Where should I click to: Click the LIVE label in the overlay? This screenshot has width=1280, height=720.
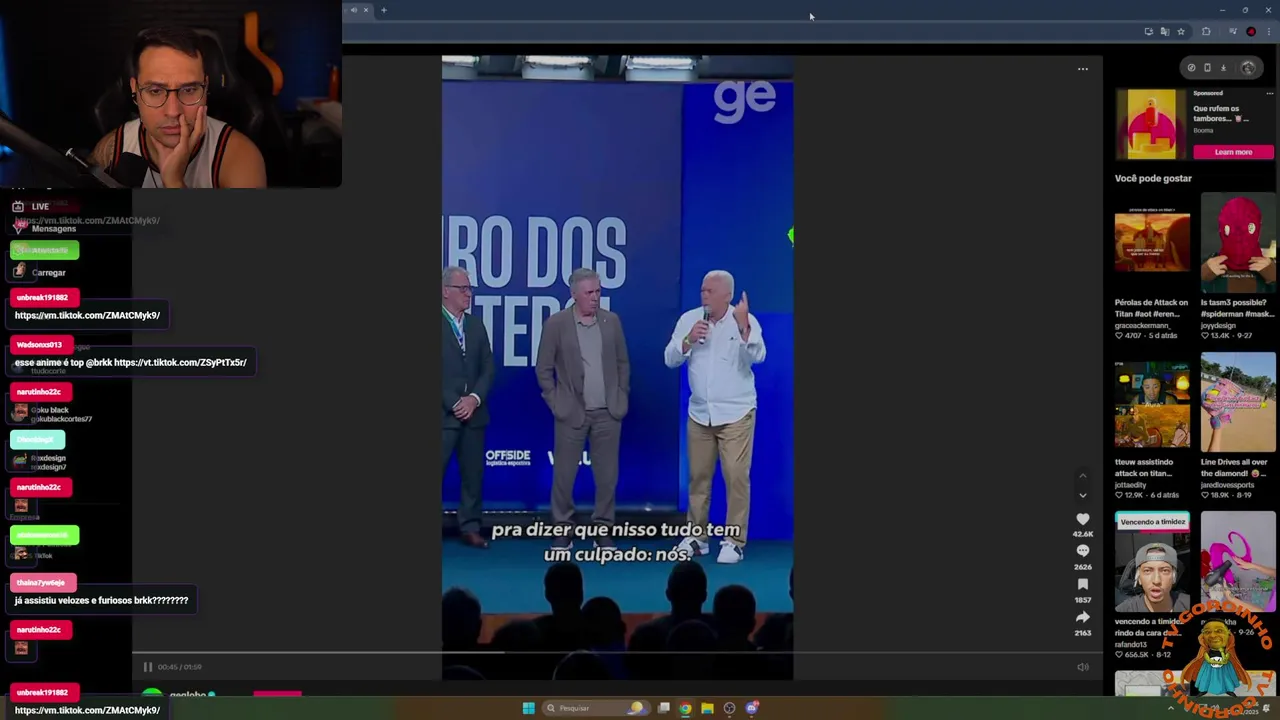click(40, 206)
